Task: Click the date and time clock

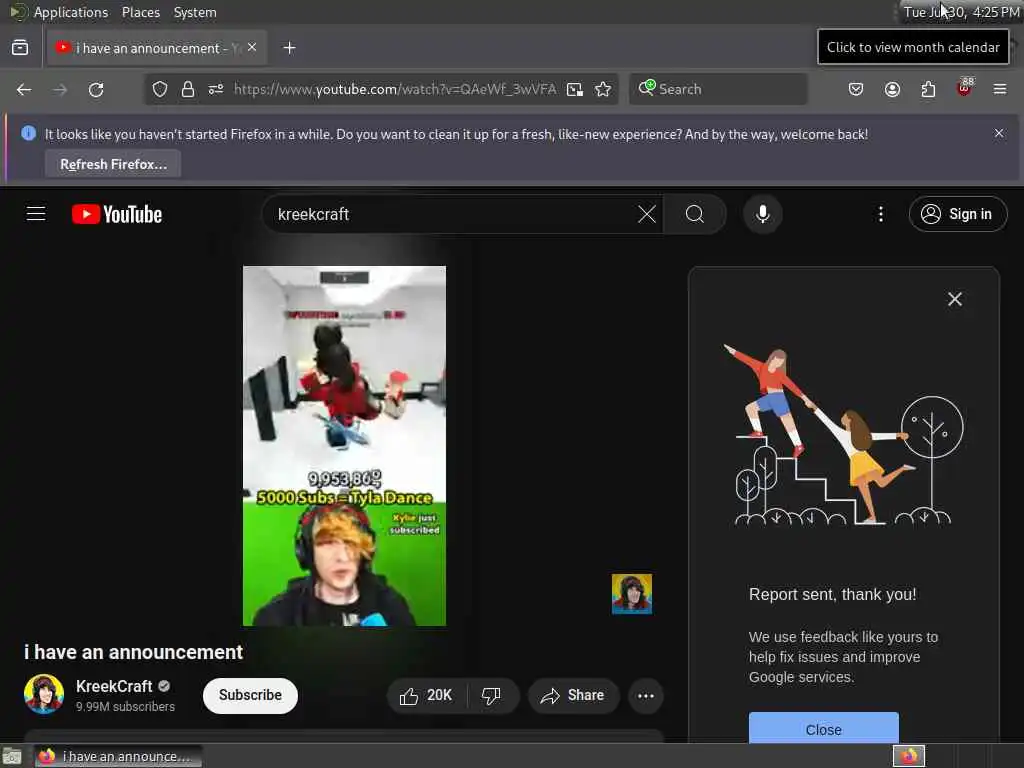Action: click(x=961, y=12)
